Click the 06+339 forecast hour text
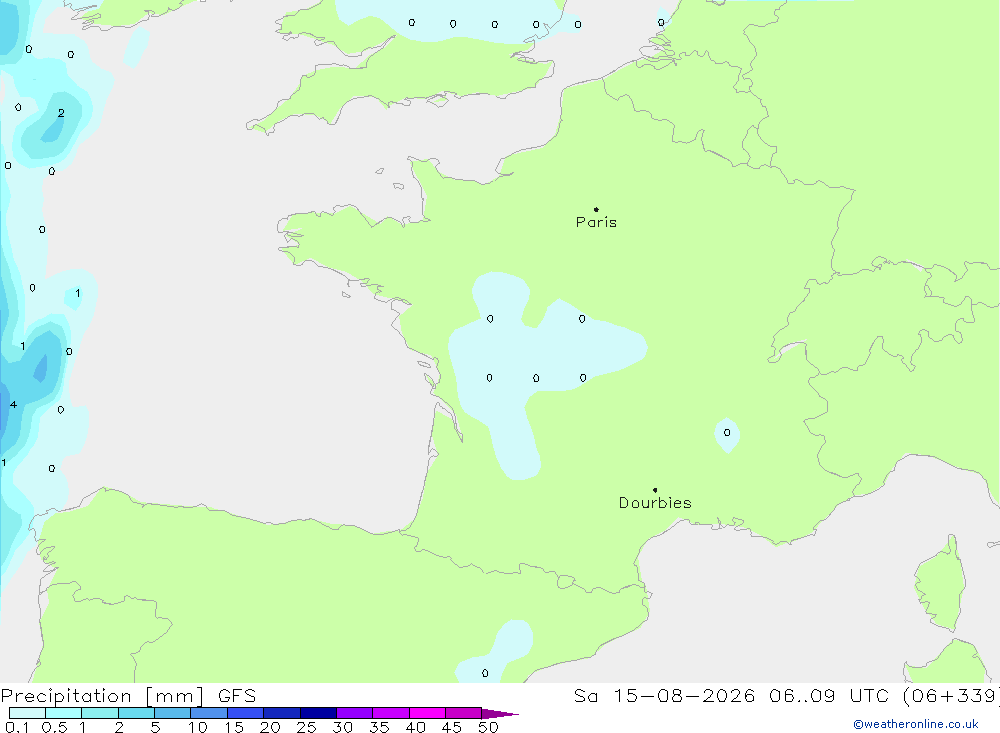The height and width of the screenshot is (733, 1000). tap(951, 695)
